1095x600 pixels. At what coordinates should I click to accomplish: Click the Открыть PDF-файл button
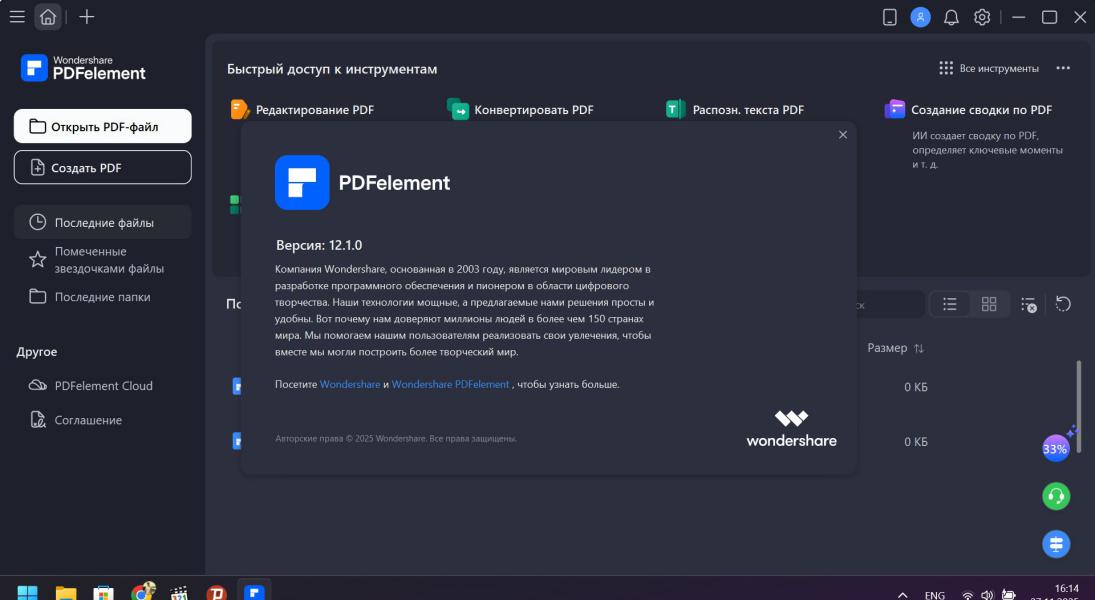point(103,127)
